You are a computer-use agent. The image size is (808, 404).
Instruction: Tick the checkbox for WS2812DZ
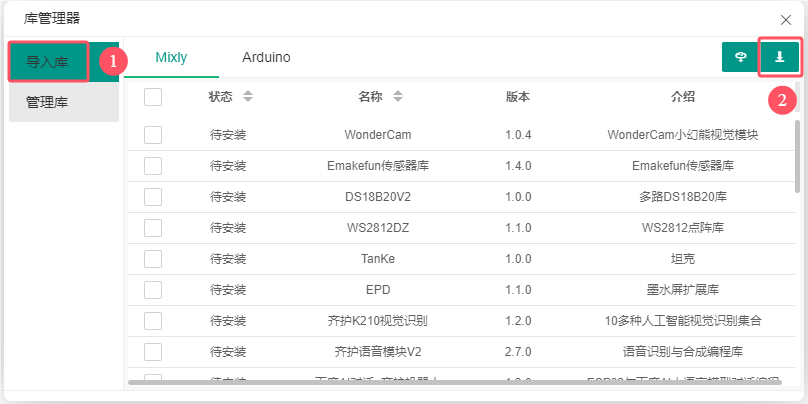click(153, 228)
